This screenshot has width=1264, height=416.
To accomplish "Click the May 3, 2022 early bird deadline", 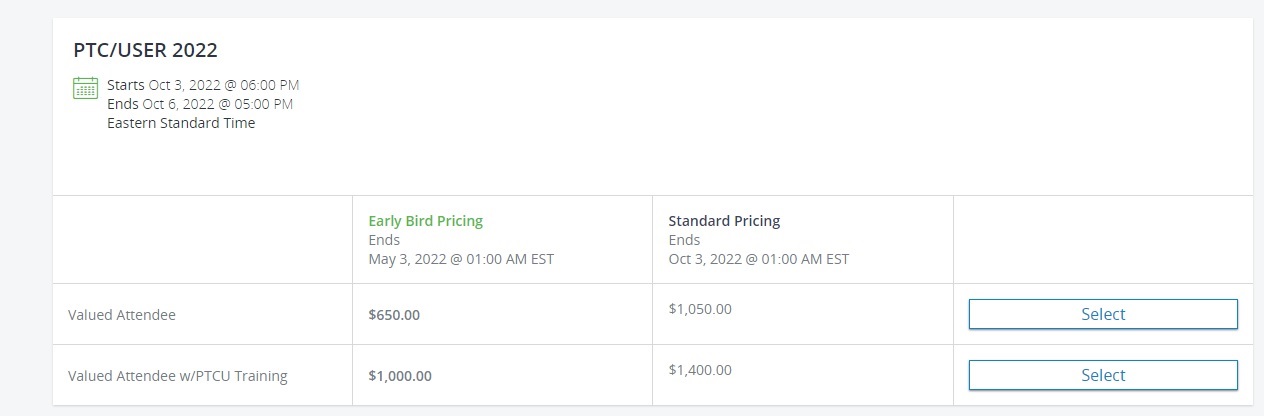I will 461,259.
